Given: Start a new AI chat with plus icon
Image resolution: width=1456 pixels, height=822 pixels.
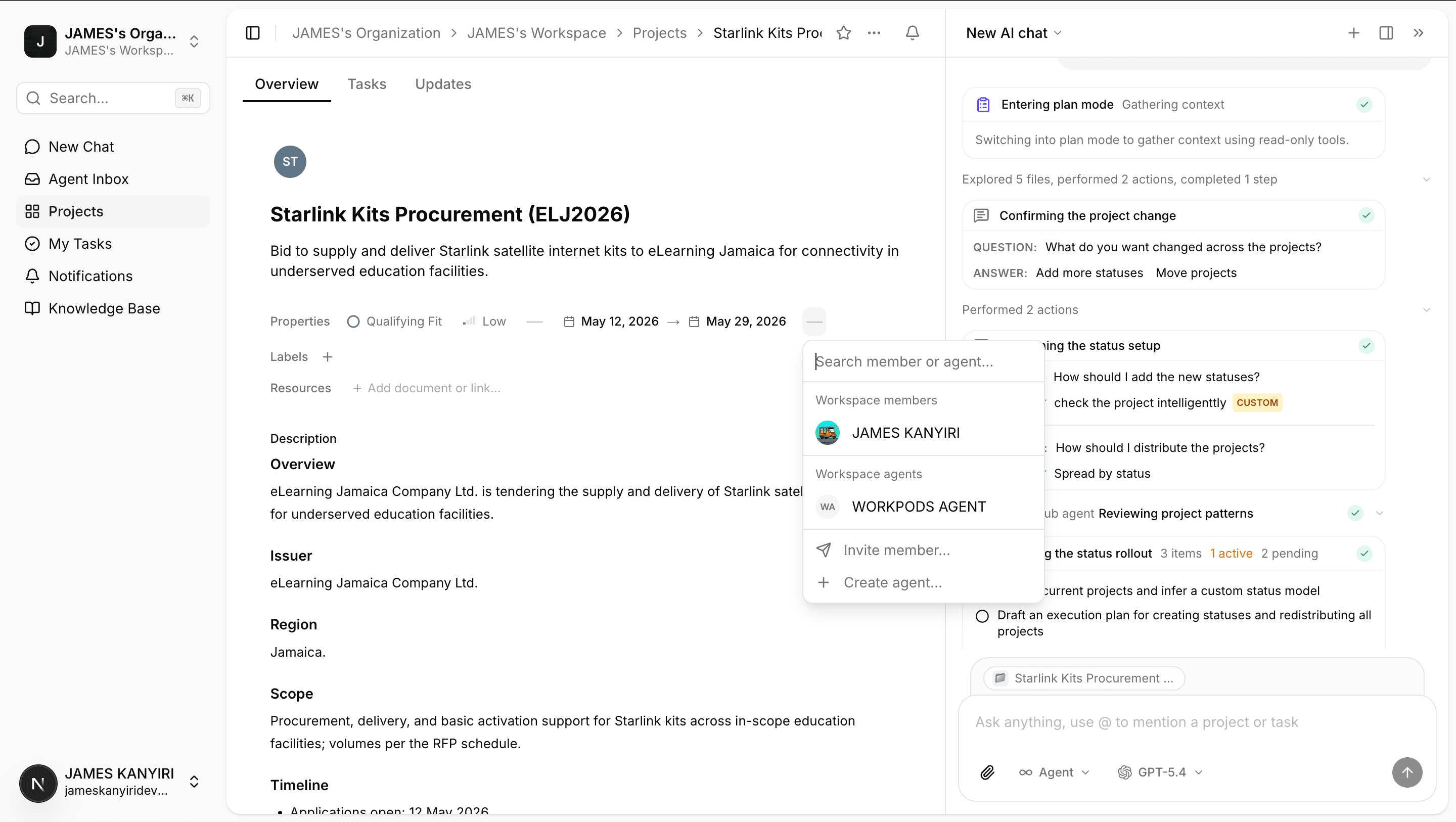Looking at the screenshot, I should 1353,33.
